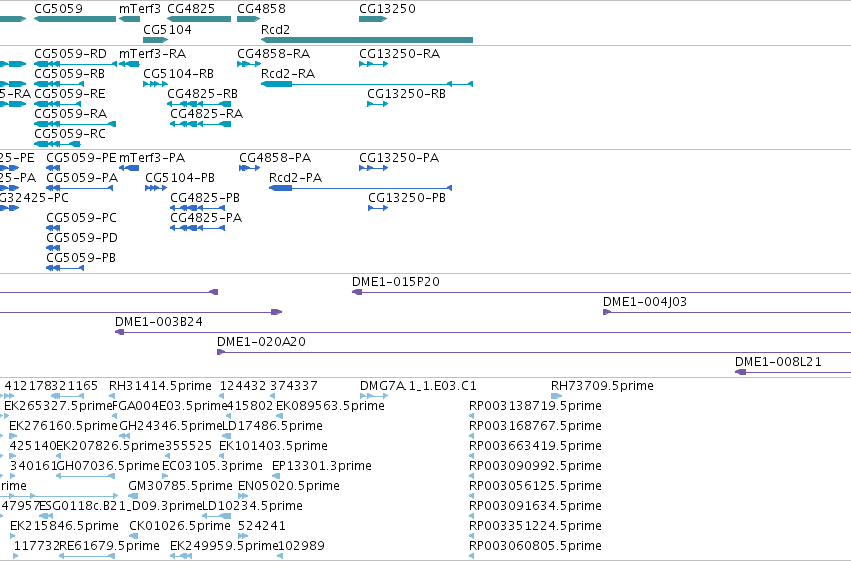Screen dimensions: 851x561
Task: Select the CG13250-RA transcript label
Action: click(x=399, y=54)
